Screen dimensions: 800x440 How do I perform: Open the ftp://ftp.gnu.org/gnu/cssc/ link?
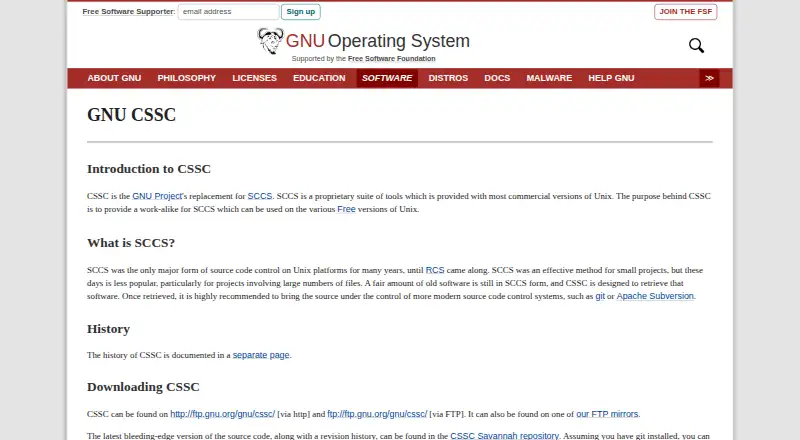[x=377, y=414]
